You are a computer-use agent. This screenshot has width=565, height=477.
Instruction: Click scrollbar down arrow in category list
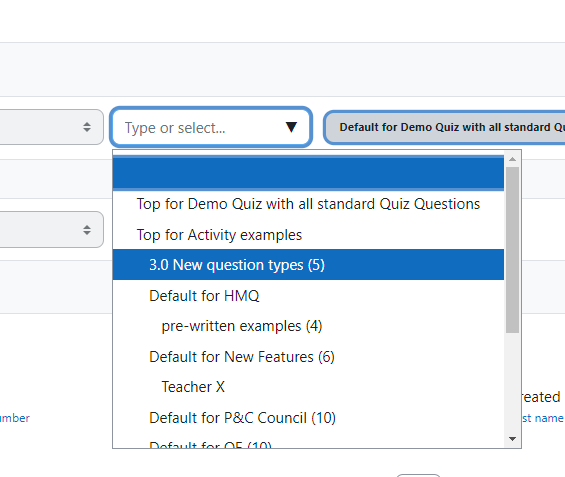[x=512, y=439]
